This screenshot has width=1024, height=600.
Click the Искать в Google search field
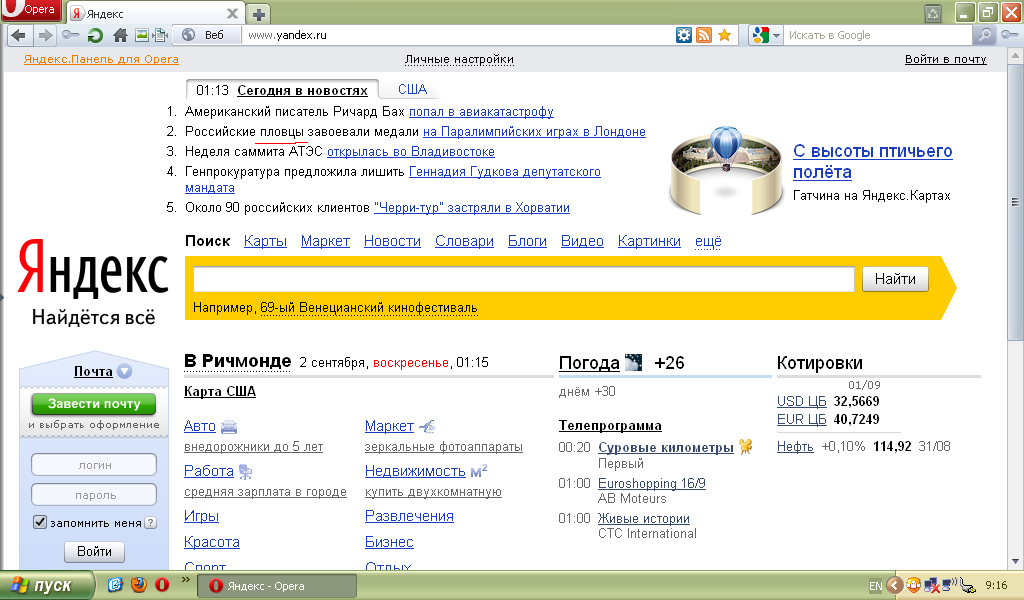click(878, 35)
